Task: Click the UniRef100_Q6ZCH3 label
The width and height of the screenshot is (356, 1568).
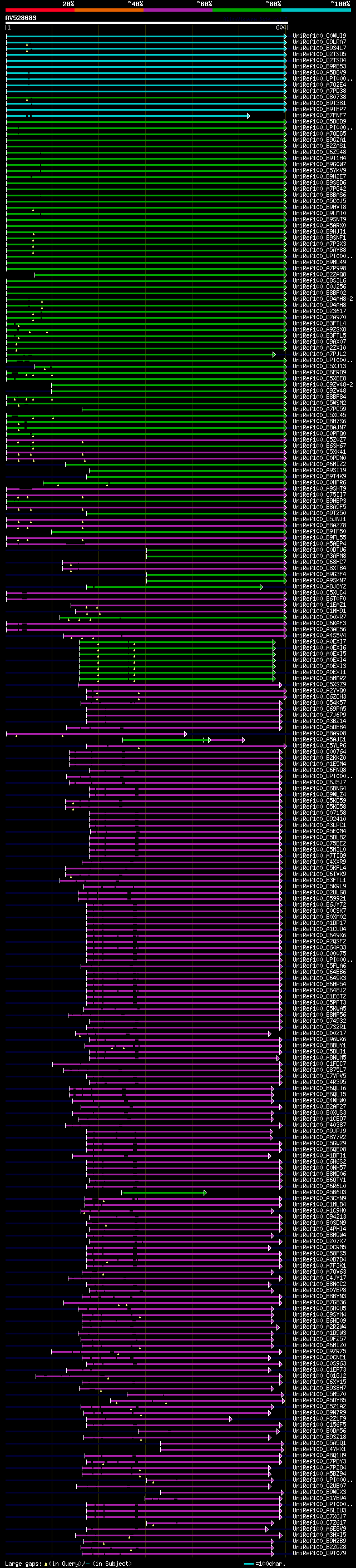Action: pos(319,697)
